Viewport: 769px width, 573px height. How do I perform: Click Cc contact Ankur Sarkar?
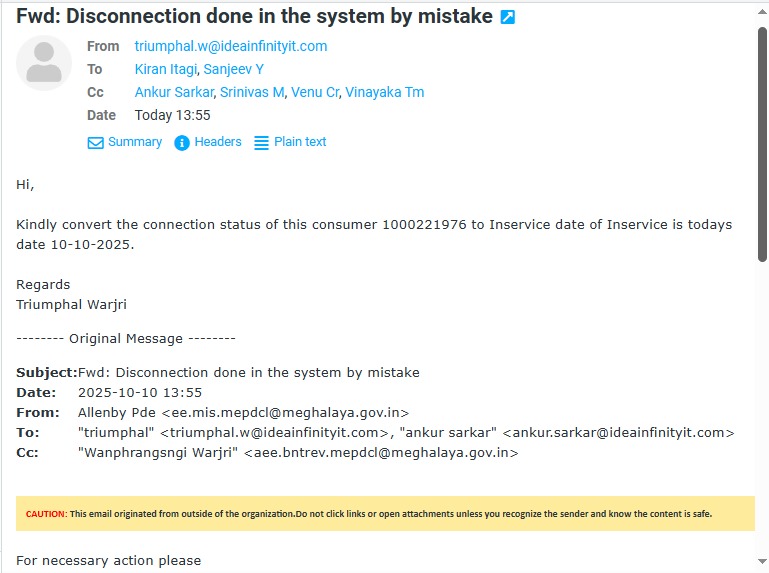point(173,92)
